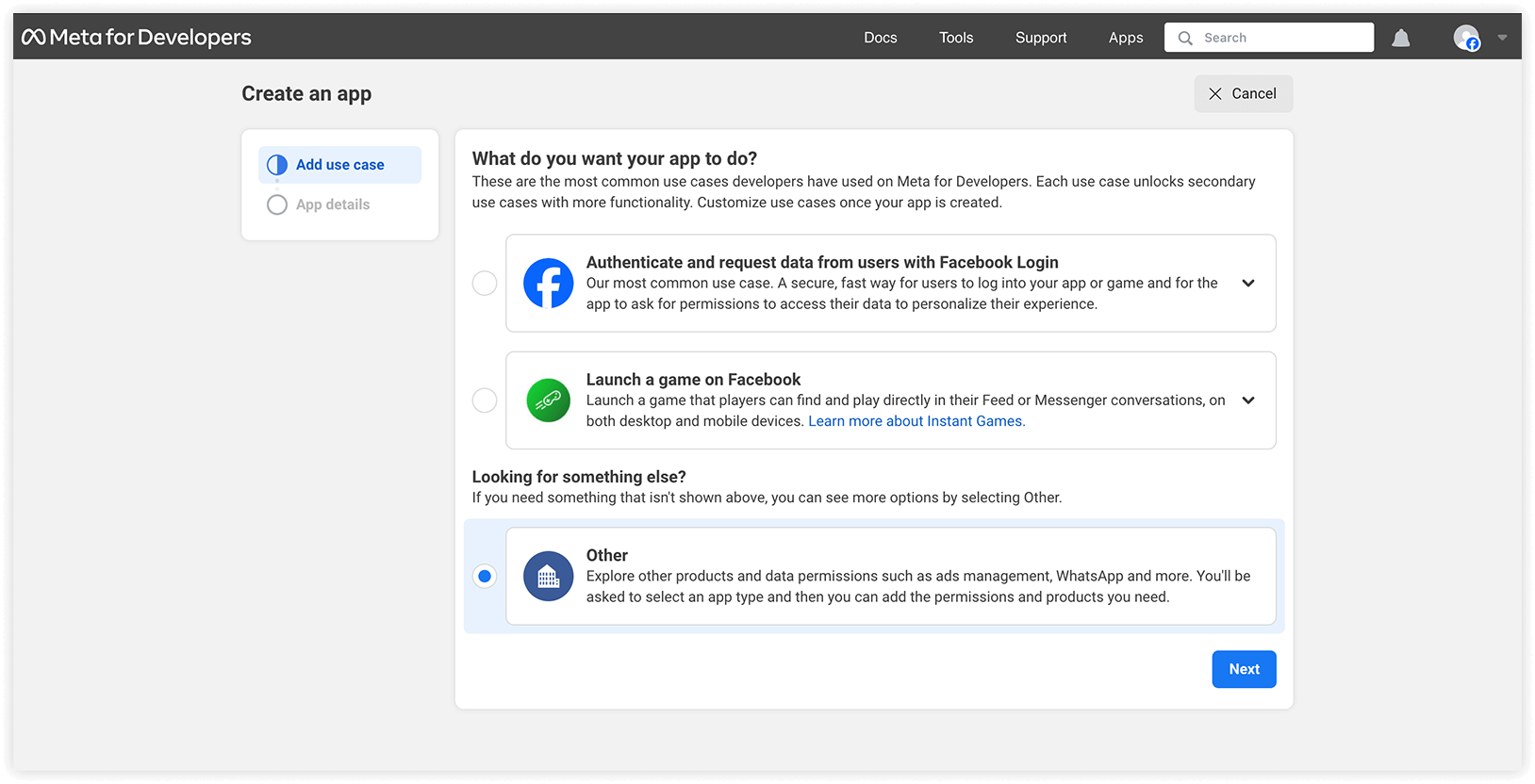The height and width of the screenshot is (784, 1535).
Task: Click the Create an app heading
Action: pos(306,93)
